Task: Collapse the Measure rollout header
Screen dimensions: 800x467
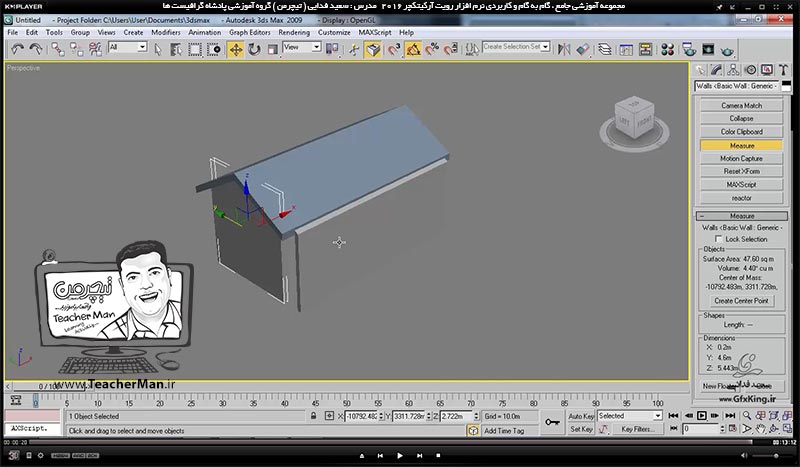Action: (741, 216)
